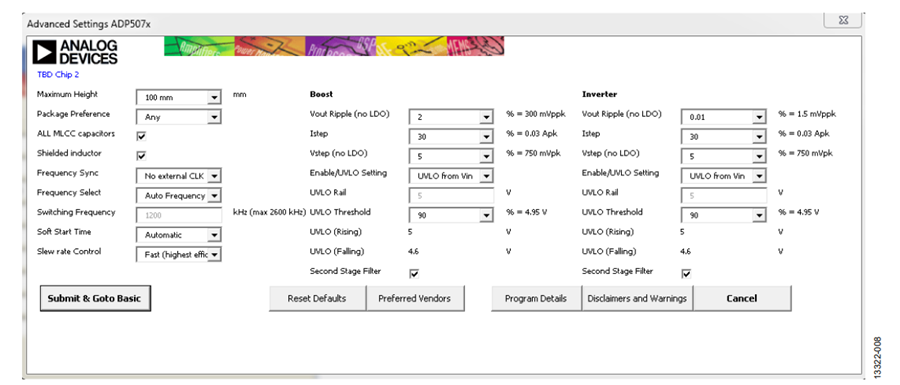The width and height of the screenshot is (900, 385).
Task: Click the Reset Defaults button
Action: [317, 298]
